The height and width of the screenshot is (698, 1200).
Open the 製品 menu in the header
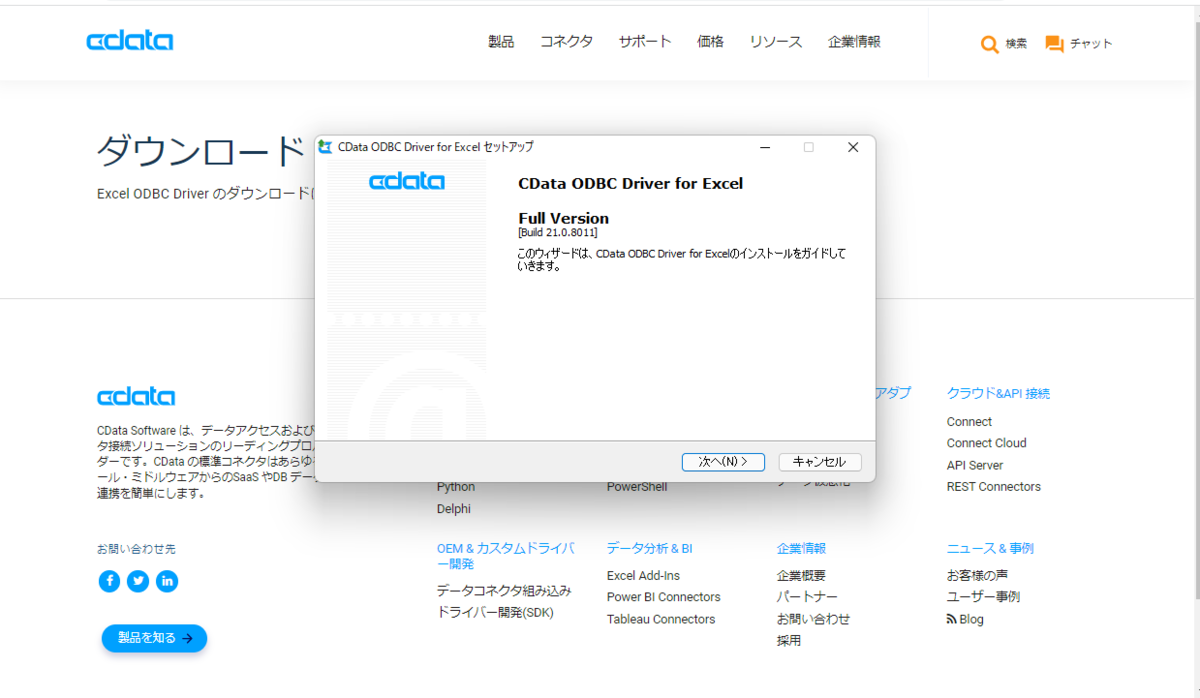(500, 42)
